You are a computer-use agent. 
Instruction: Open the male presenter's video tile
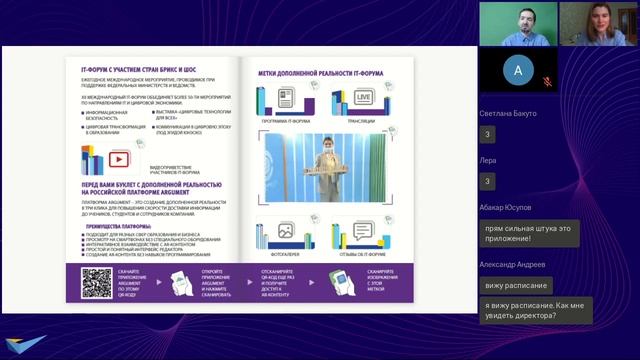click(x=518, y=24)
